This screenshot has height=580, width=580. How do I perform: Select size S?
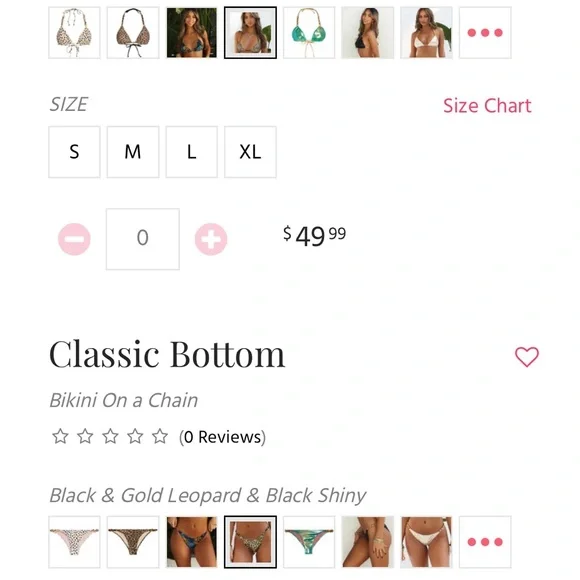[74, 152]
